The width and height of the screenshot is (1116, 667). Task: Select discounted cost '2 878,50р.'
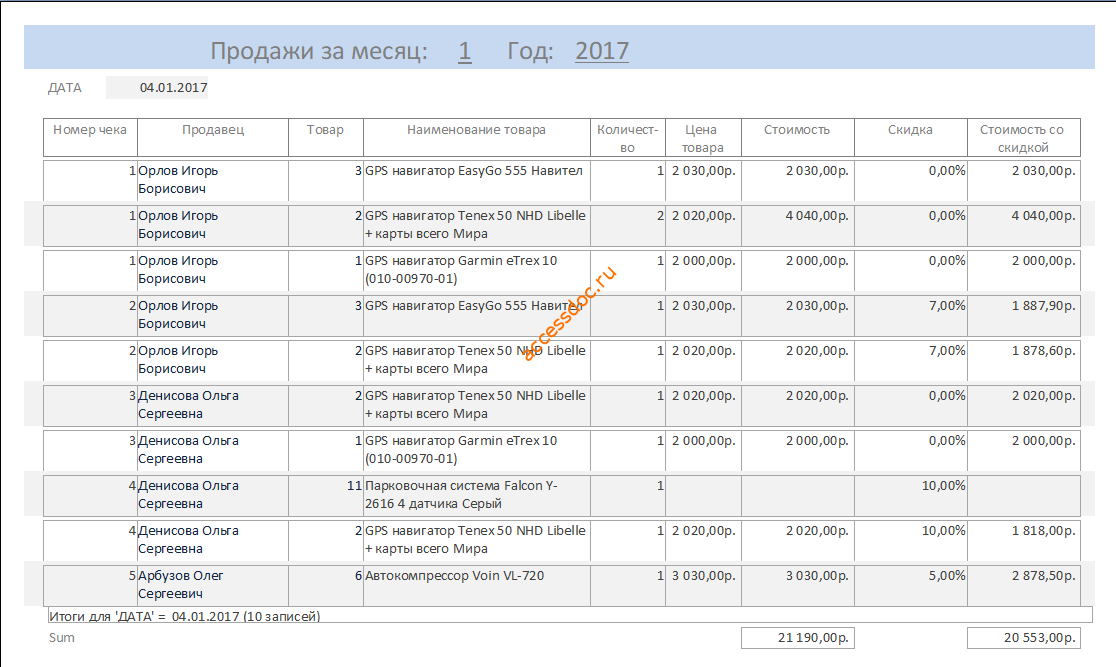coord(1023,585)
